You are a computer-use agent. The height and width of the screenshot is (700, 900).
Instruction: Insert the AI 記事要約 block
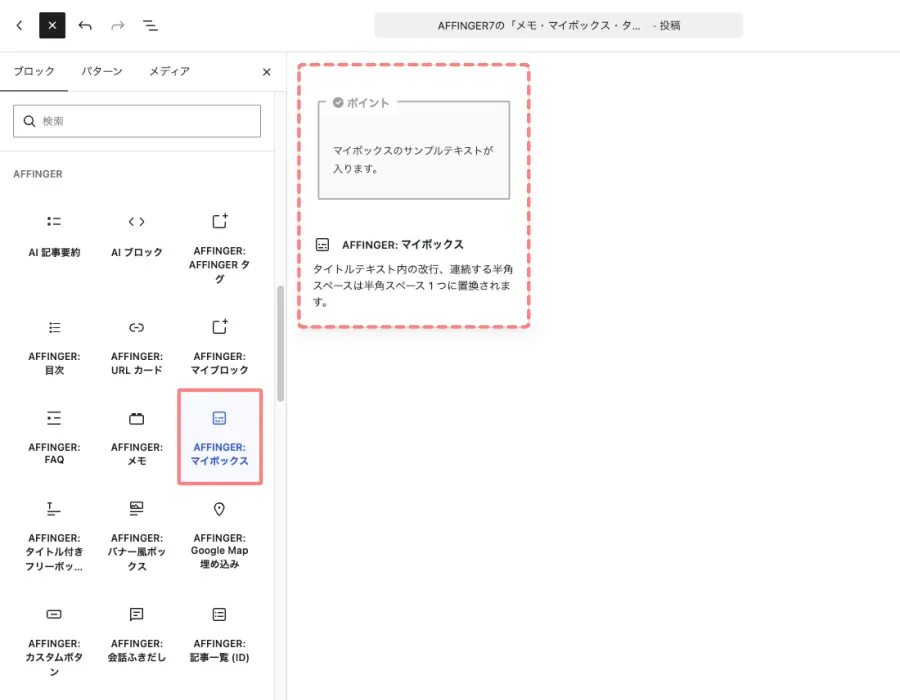[x=54, y=236]
